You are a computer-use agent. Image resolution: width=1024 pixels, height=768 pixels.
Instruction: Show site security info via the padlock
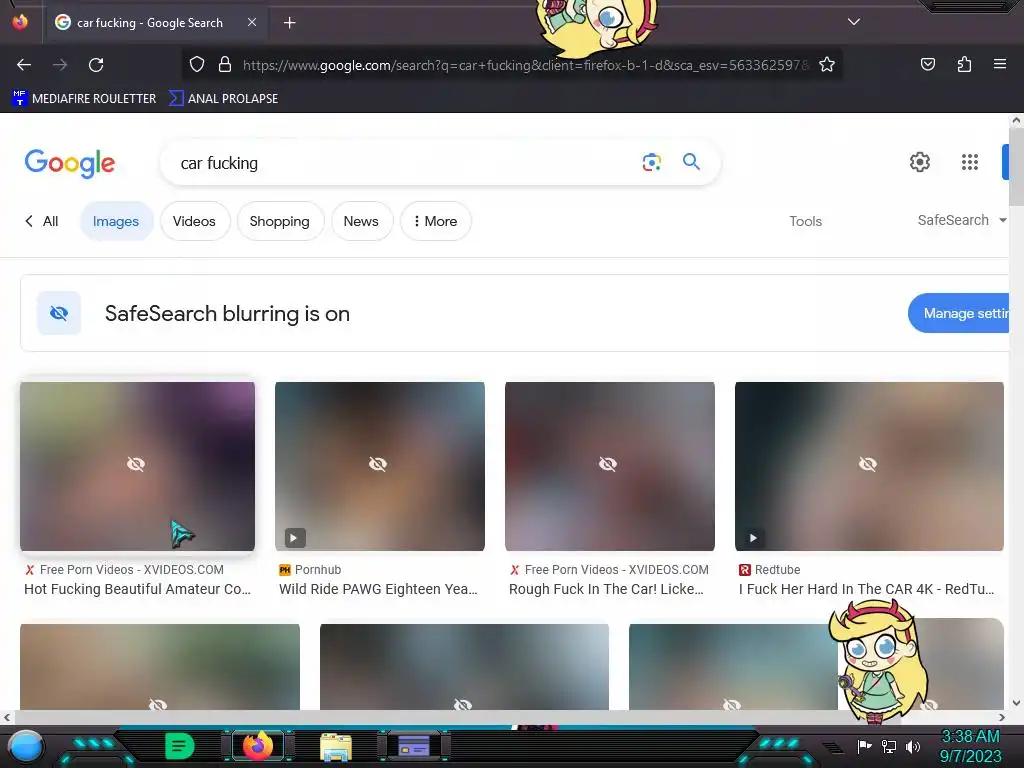point(225,64)
